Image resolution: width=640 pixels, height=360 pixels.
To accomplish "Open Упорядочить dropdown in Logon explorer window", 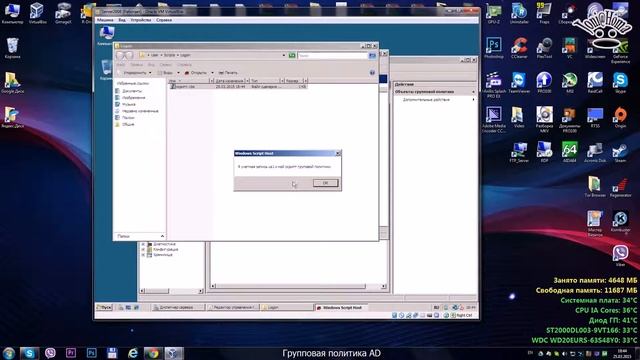I will coord(135,73).
